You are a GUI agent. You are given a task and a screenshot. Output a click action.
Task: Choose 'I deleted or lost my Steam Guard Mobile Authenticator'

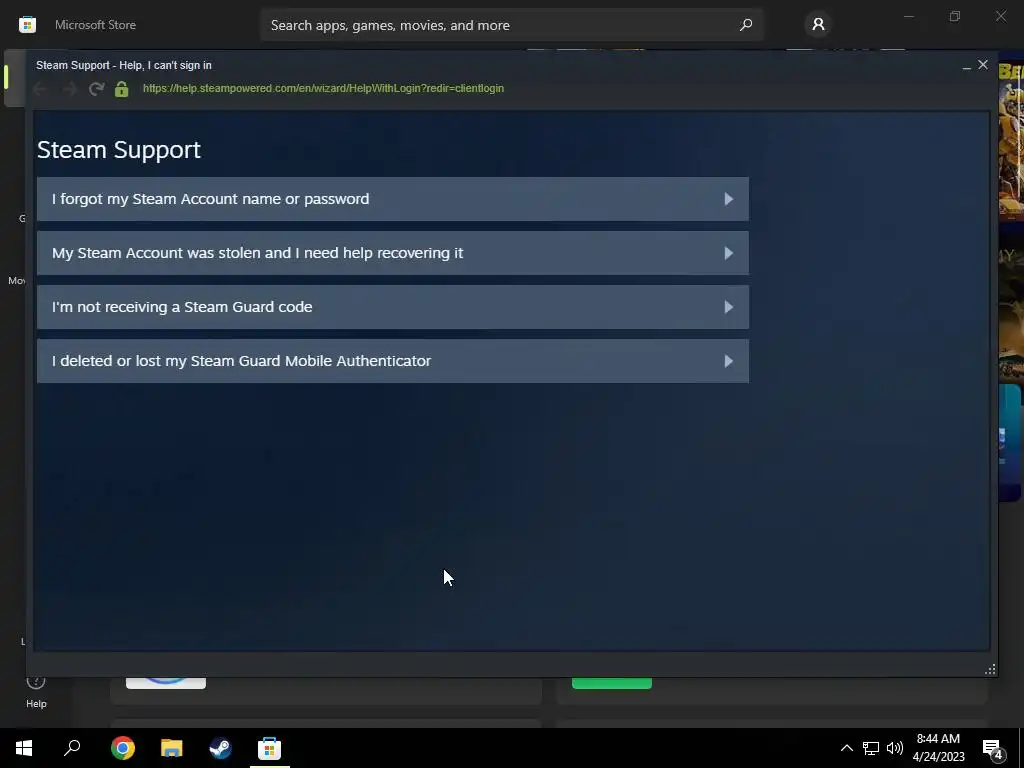[x=392, y=361]
